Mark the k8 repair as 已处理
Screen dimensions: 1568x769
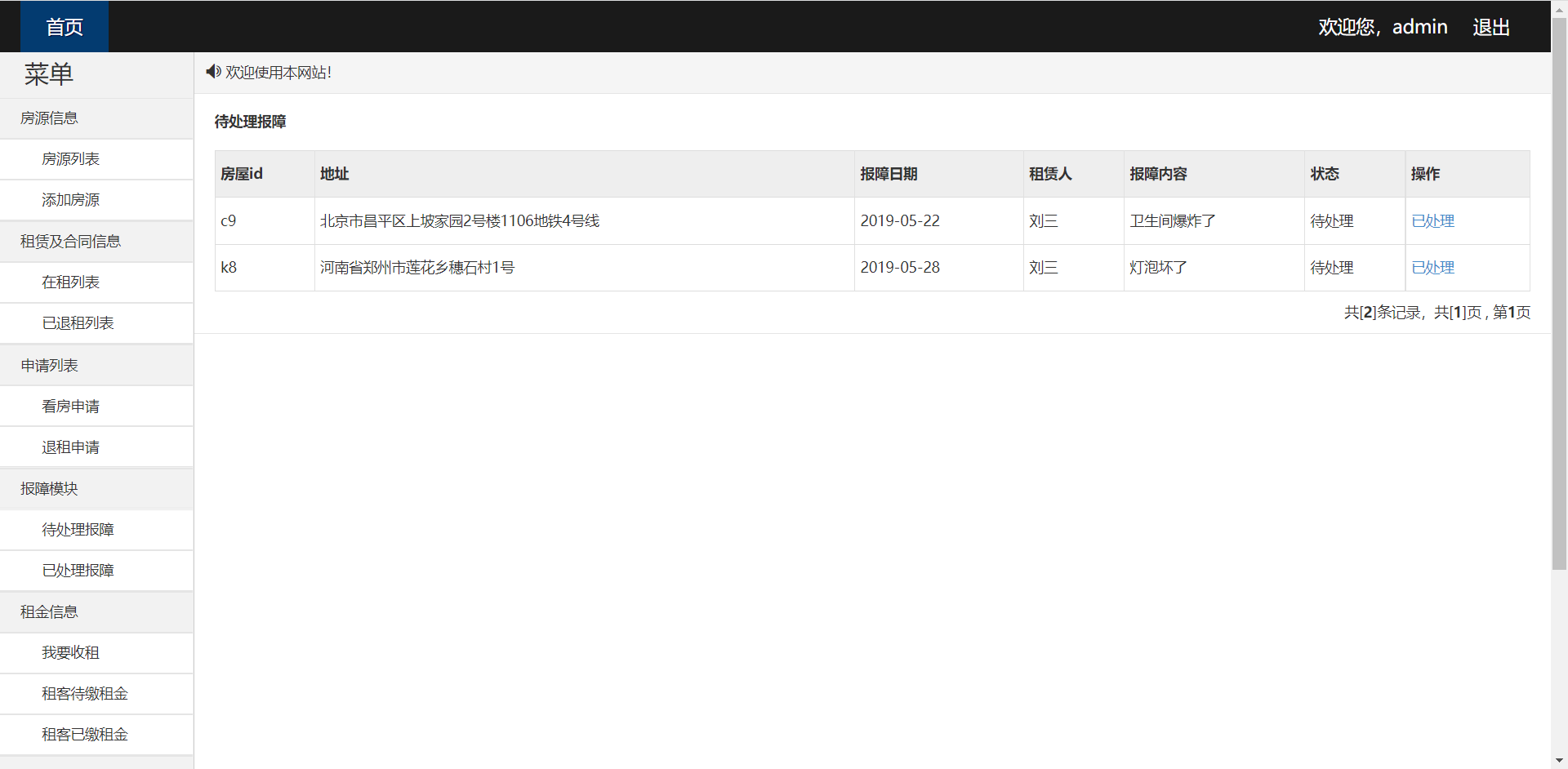coord(1432,268)
